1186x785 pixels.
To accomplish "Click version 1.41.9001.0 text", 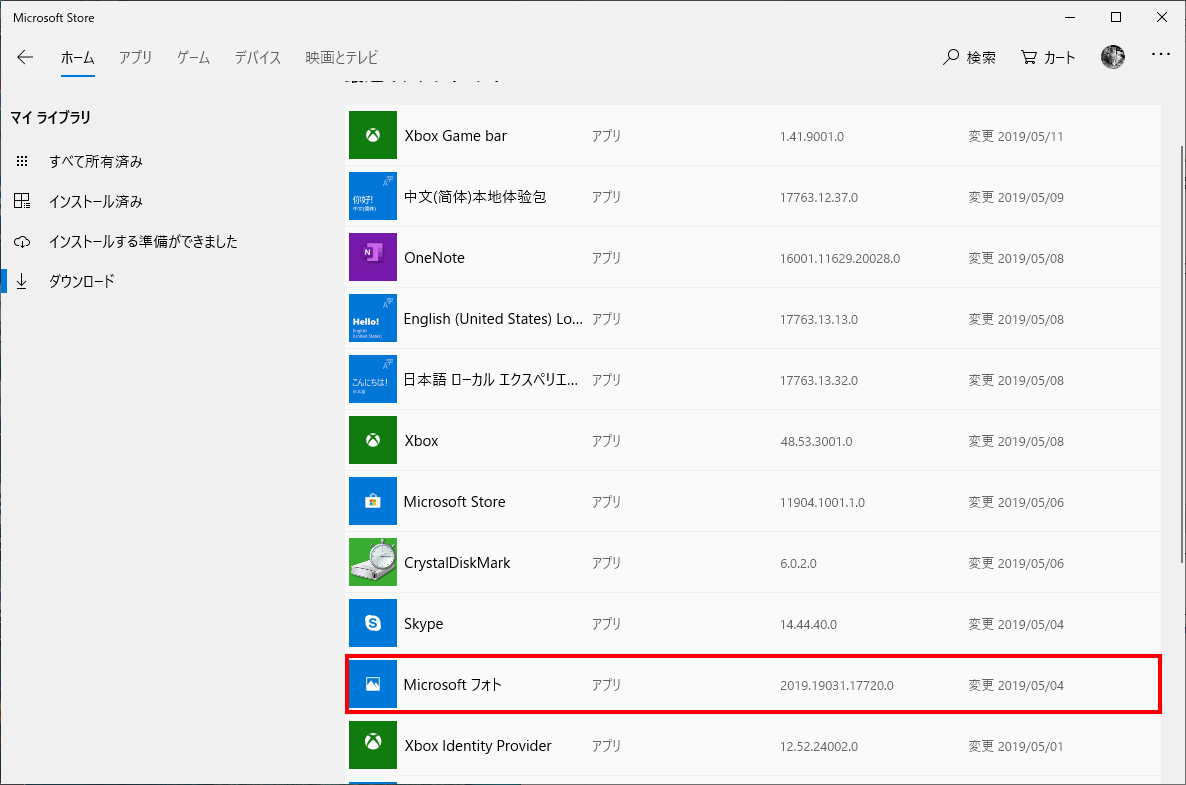I will tap(812, 137).
